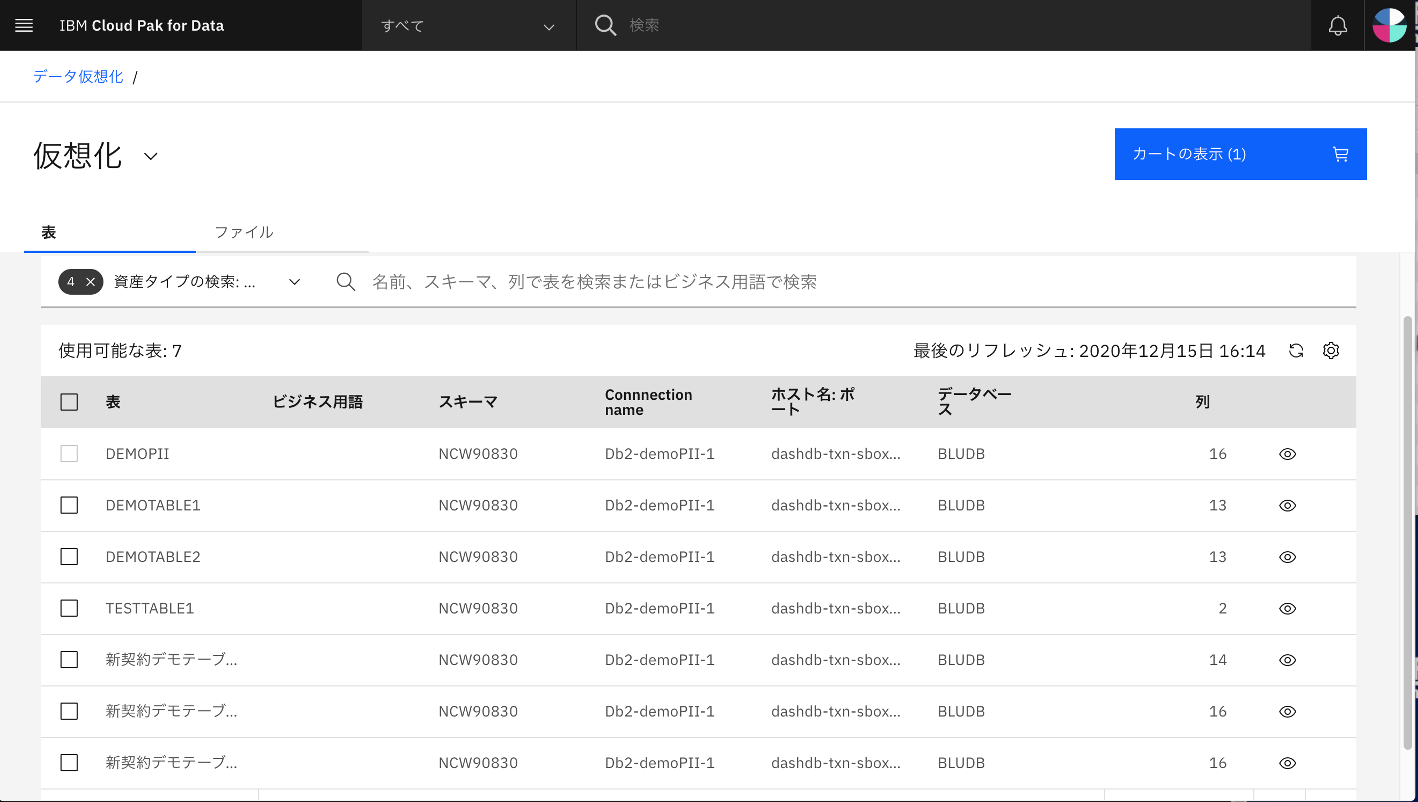Select the 表 tab
This screenshot has width=1418, height=802.
click(49, 231)
